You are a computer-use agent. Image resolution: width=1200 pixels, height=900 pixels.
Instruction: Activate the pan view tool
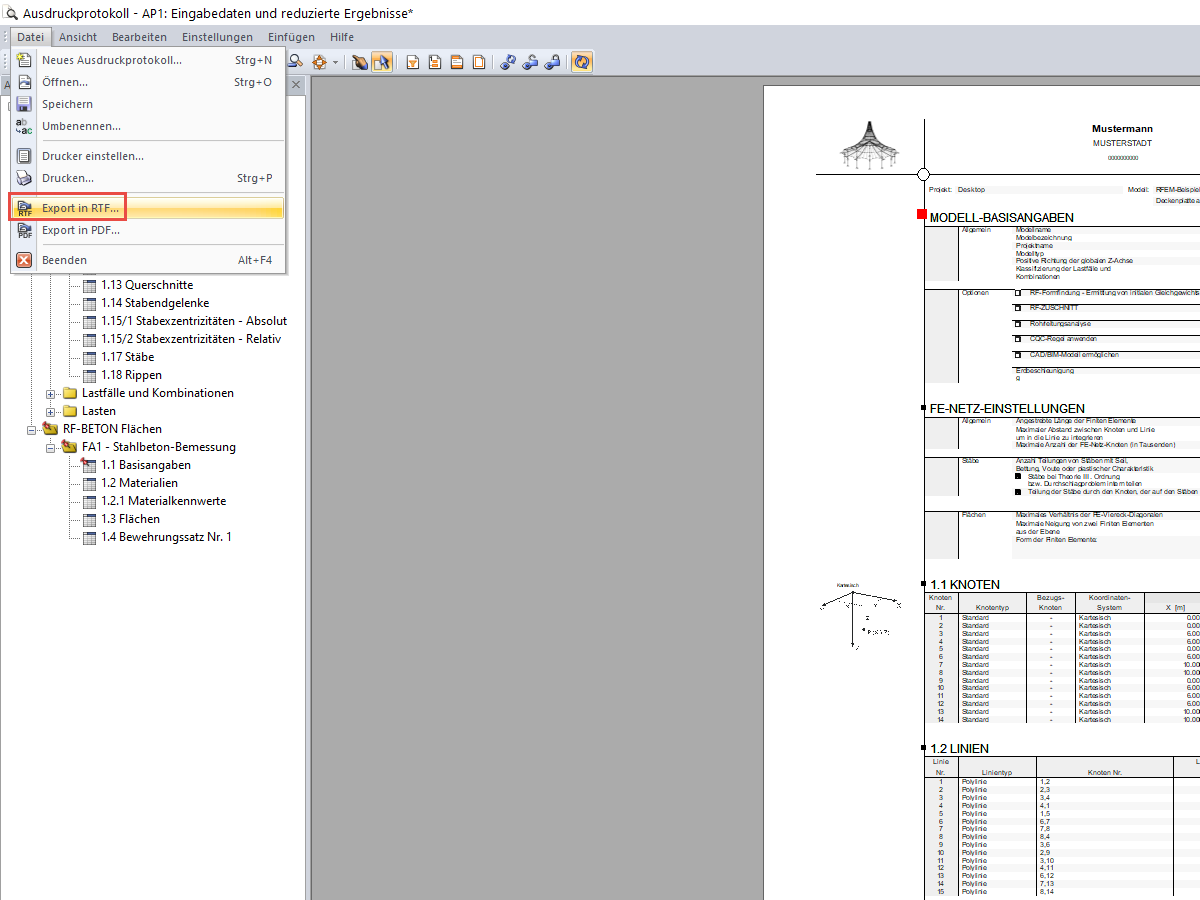320,61
